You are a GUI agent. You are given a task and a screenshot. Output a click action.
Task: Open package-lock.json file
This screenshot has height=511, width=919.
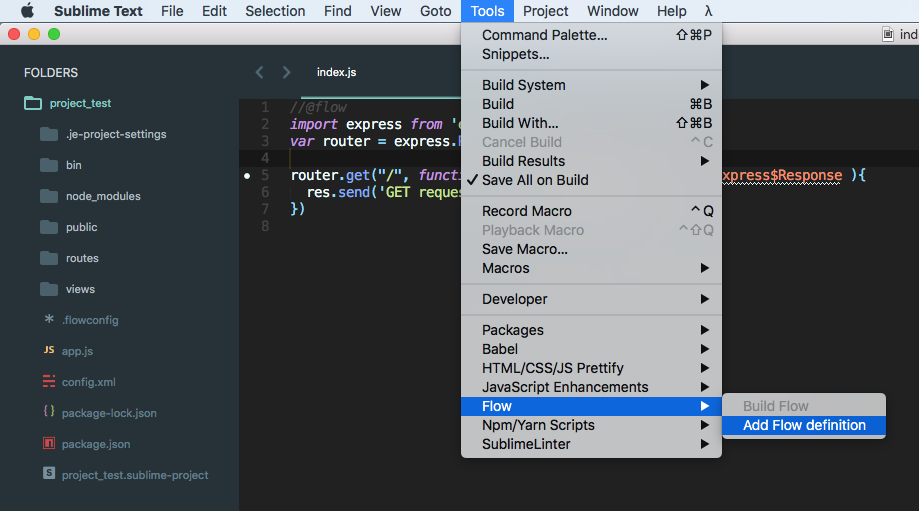tap(109, 413)
